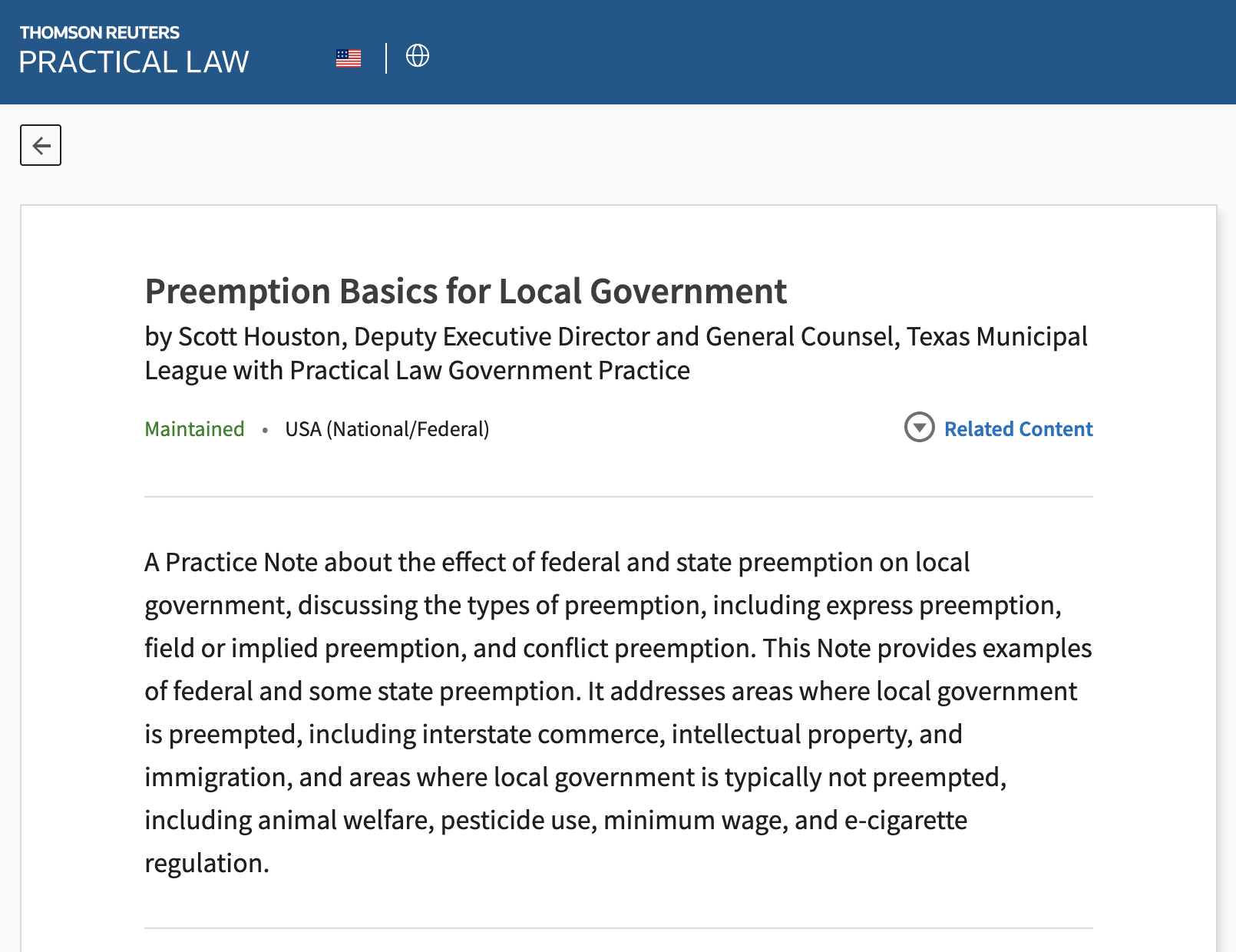
Task: Go back using the left arrow button
Action: point(41,145)
